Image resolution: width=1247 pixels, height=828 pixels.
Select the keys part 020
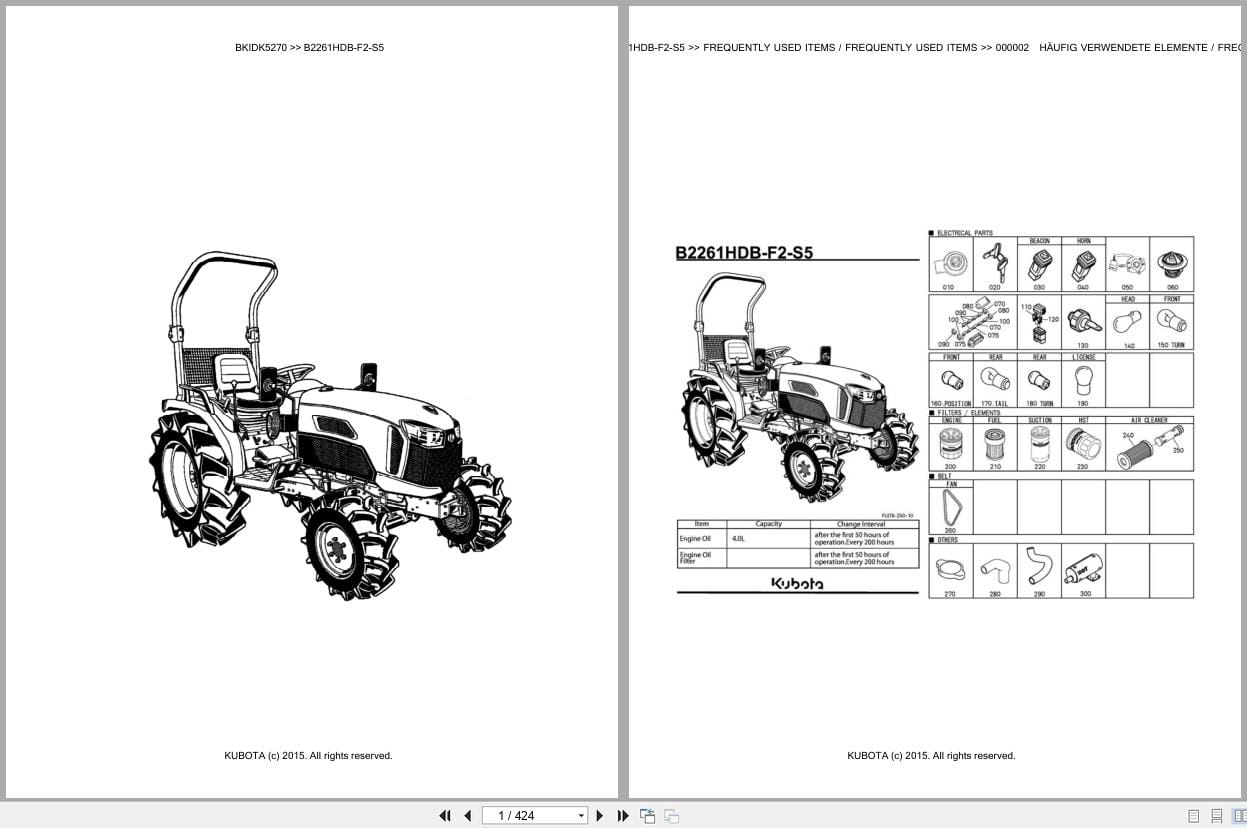coord(994,264)
